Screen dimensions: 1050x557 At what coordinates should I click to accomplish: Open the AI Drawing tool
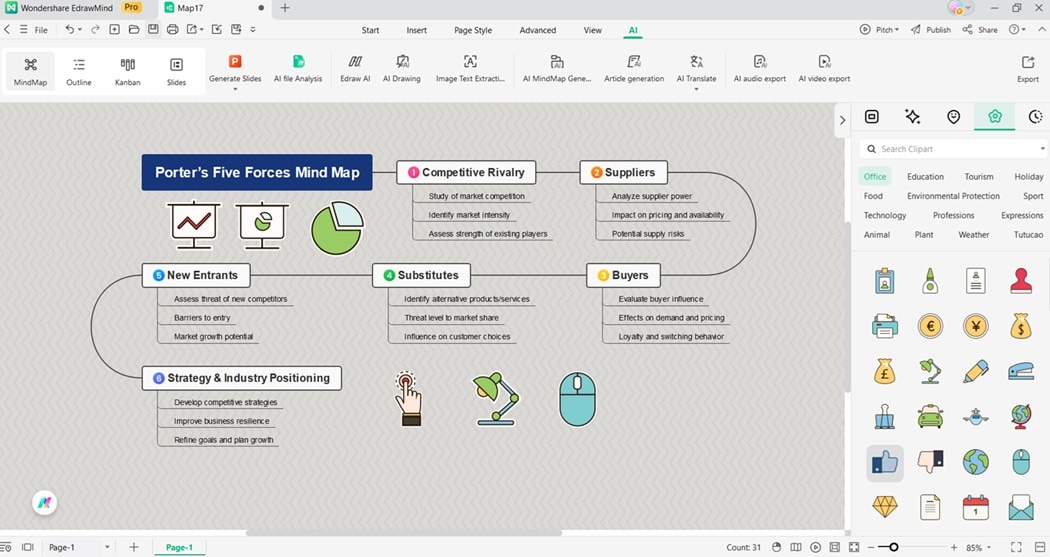[402, 69]
